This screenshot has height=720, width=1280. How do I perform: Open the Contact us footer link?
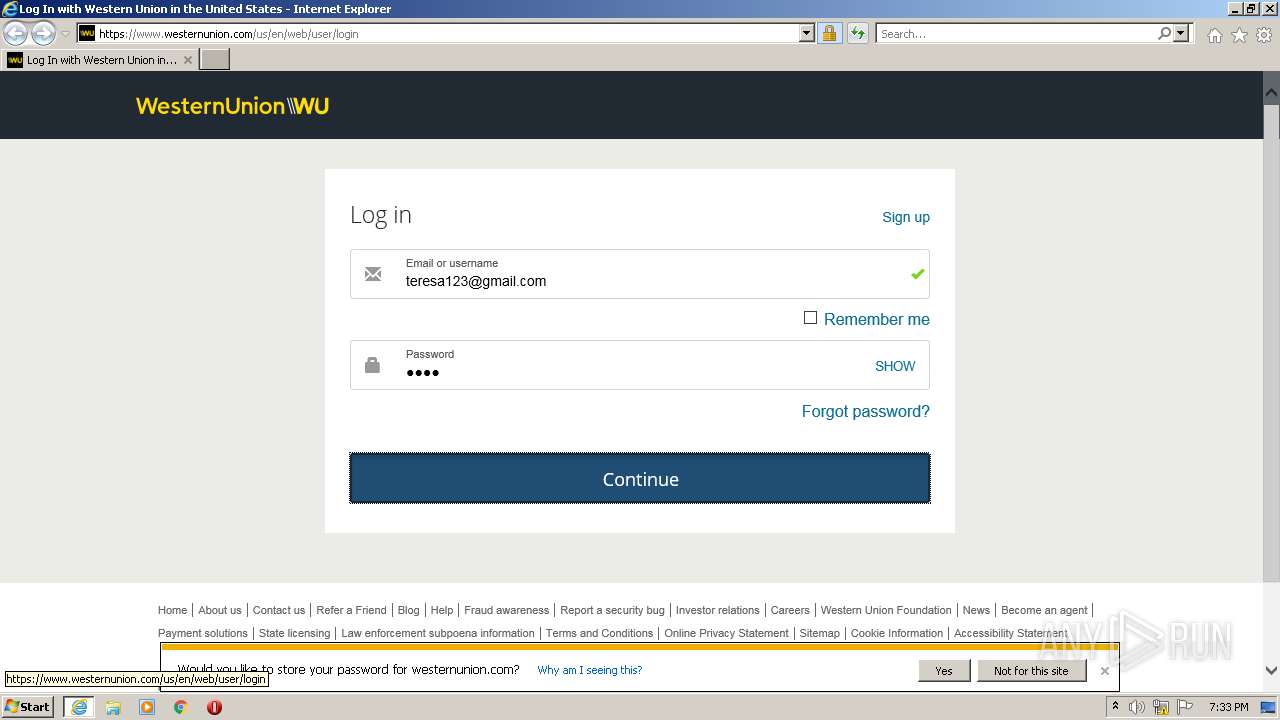(279, 610)
